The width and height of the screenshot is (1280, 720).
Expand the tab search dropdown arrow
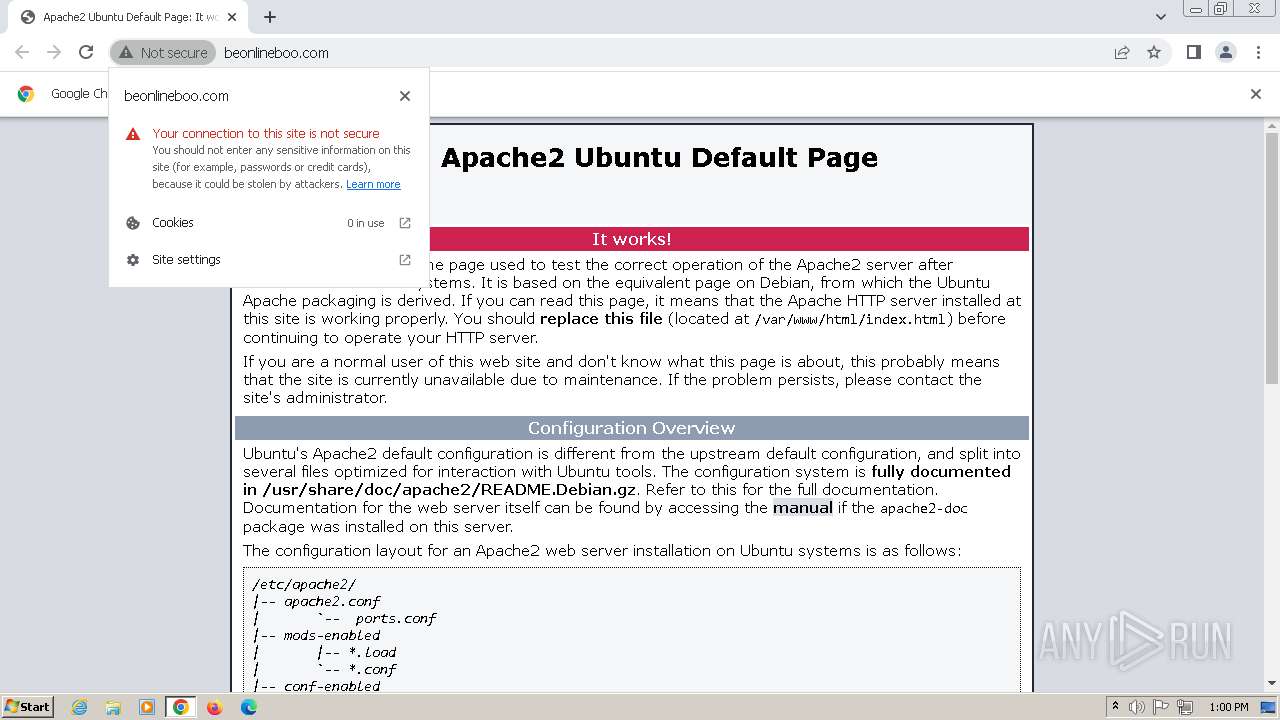coord(1160,17)
